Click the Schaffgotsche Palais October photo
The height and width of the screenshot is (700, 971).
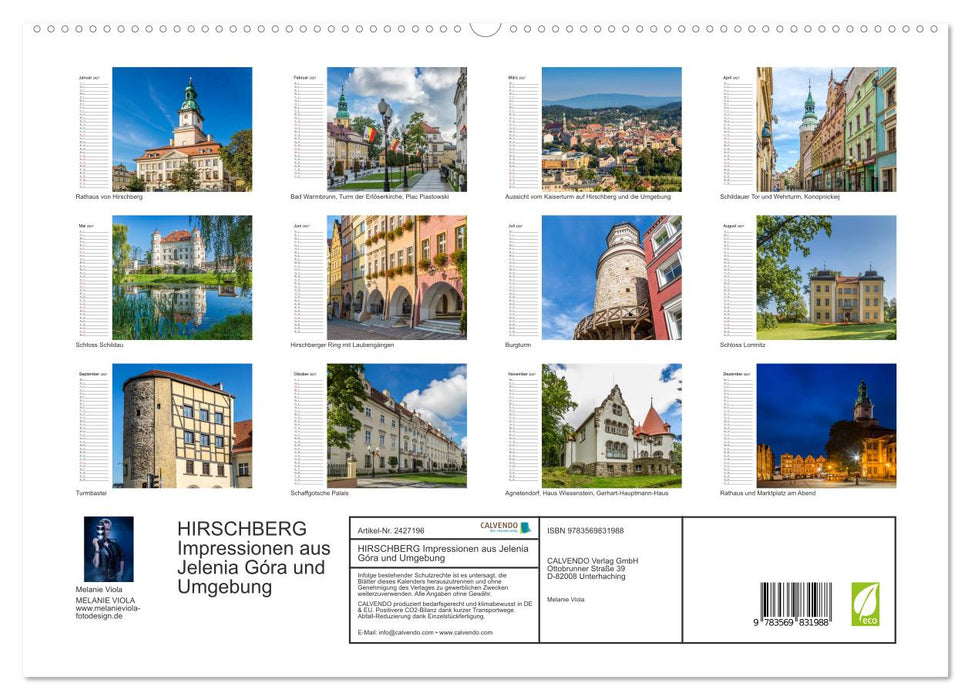coord(397,426)
